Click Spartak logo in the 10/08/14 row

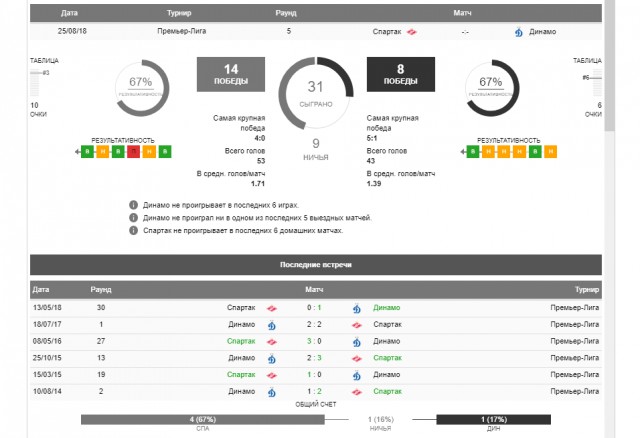coord(357,392)
